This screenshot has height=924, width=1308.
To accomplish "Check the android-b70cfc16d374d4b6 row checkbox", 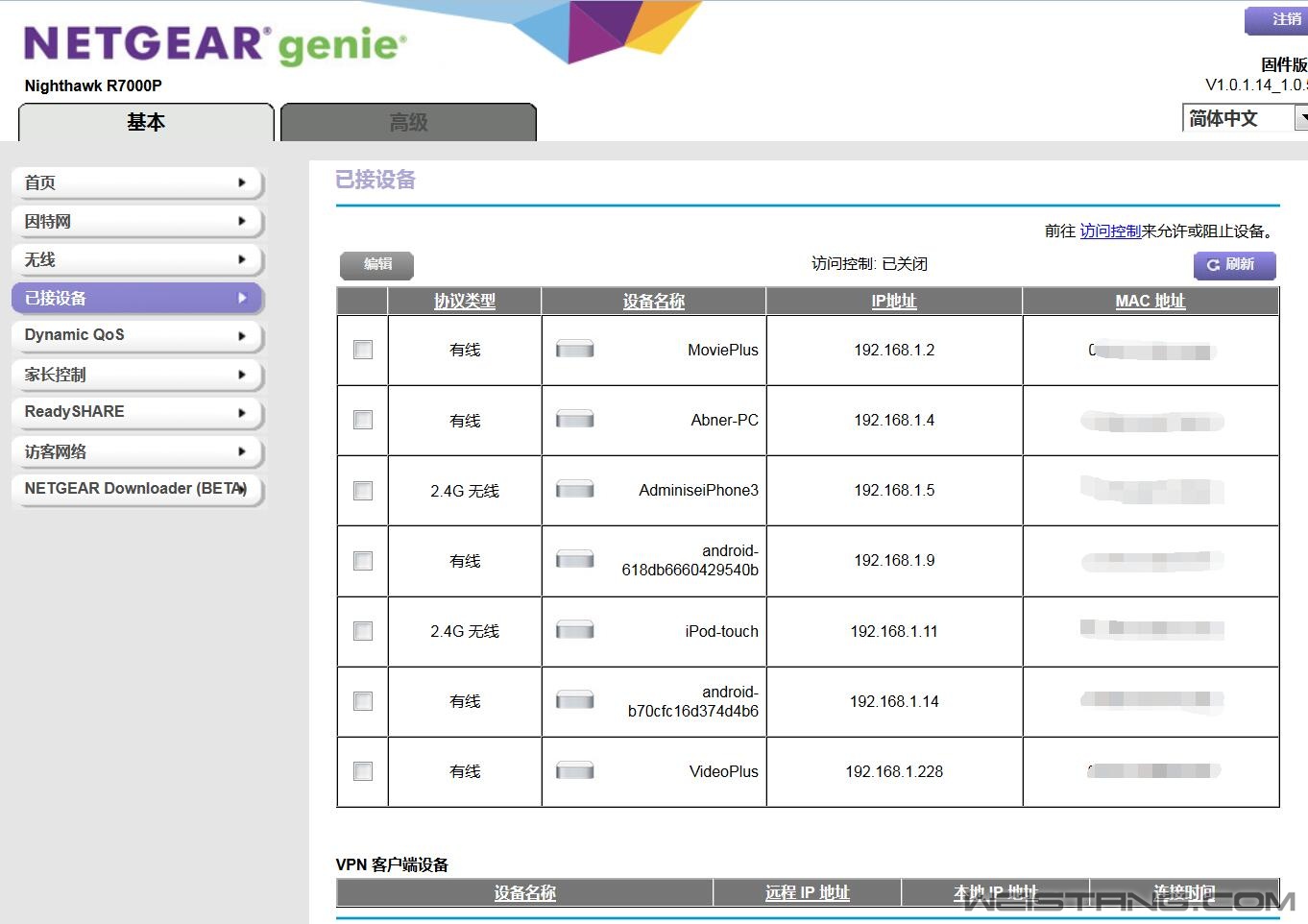I will [363, 701].
